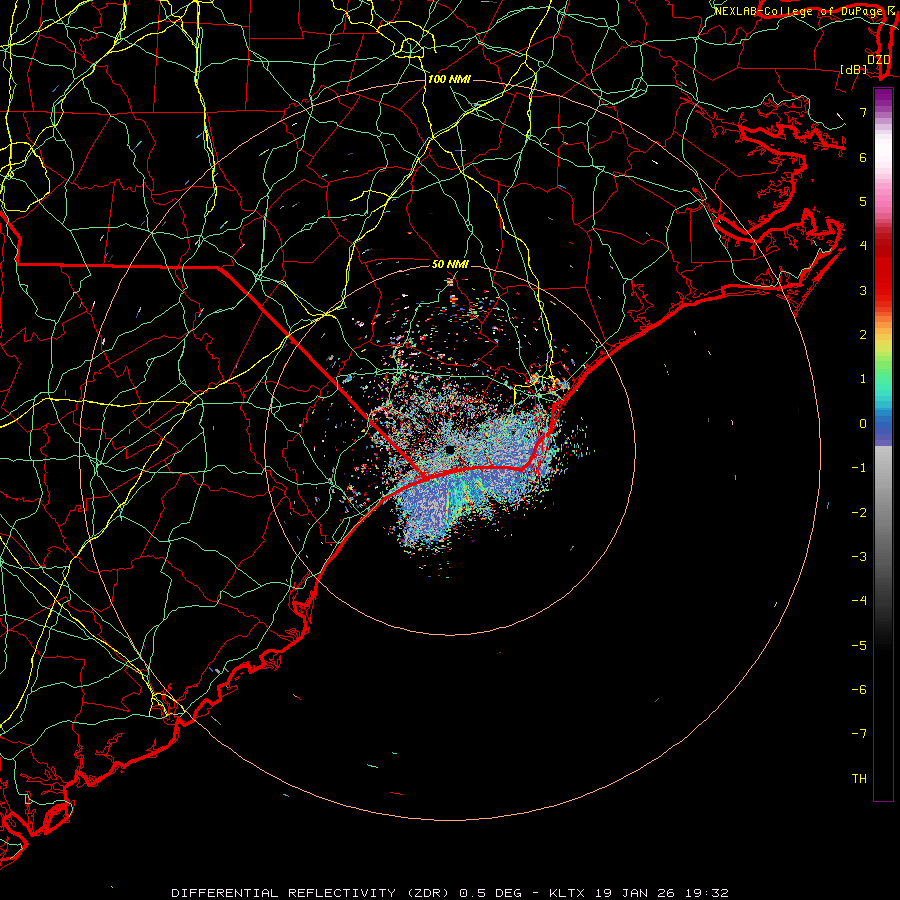This screenshot has height=900, width=900.
Task: Click the 6 value on the scale
Action: pos(863,157)
